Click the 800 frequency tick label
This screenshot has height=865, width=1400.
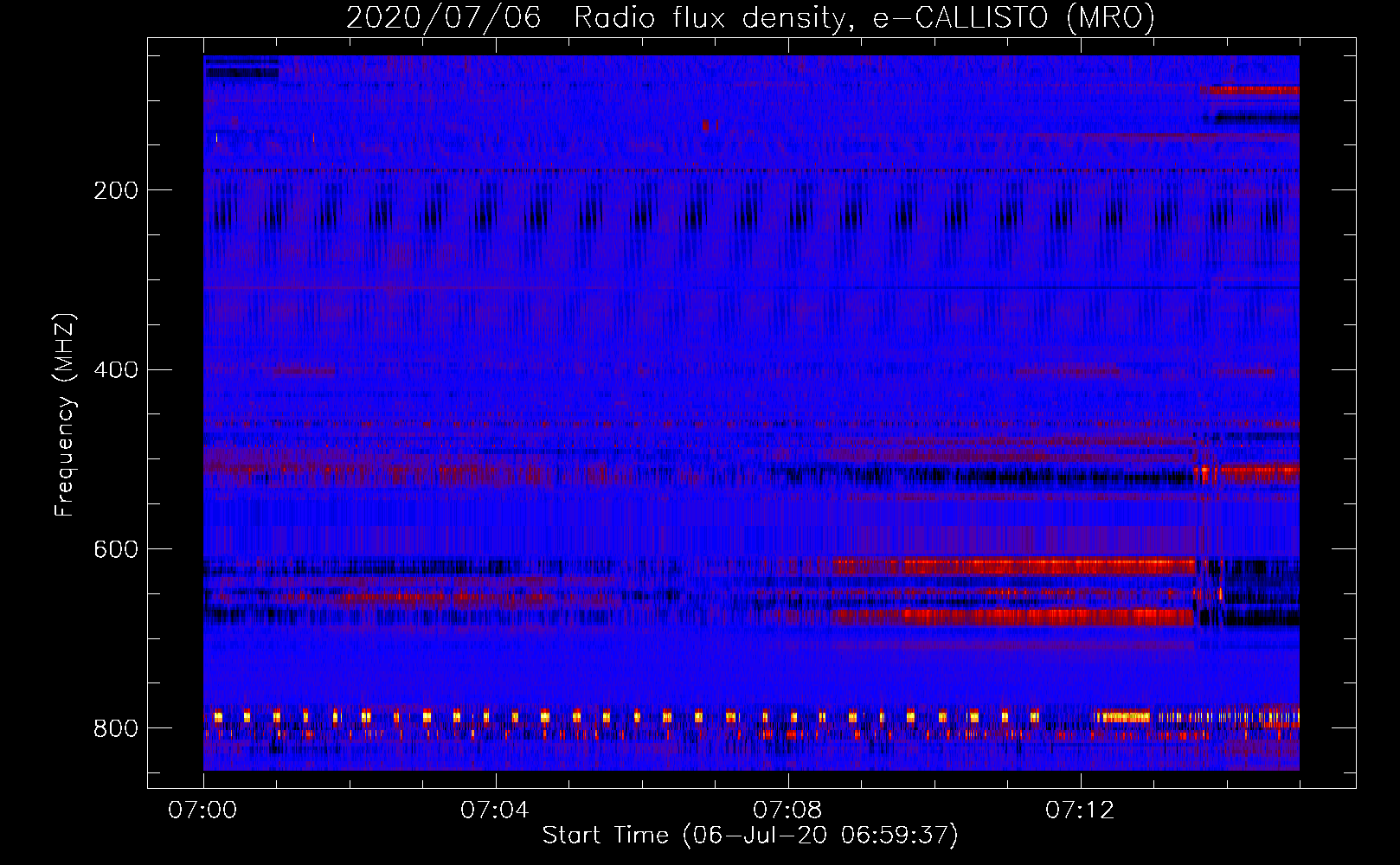(x=115, y=728)
